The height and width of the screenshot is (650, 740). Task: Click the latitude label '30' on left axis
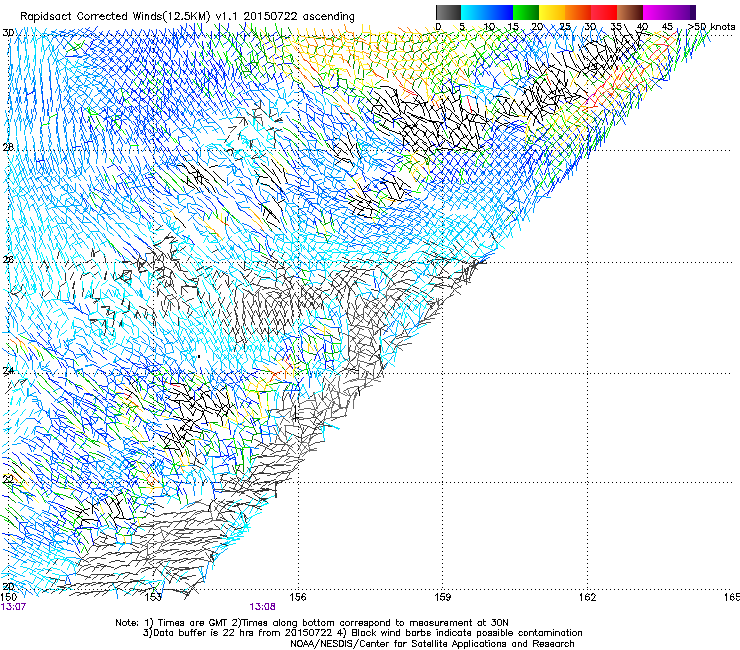point(8,33)
